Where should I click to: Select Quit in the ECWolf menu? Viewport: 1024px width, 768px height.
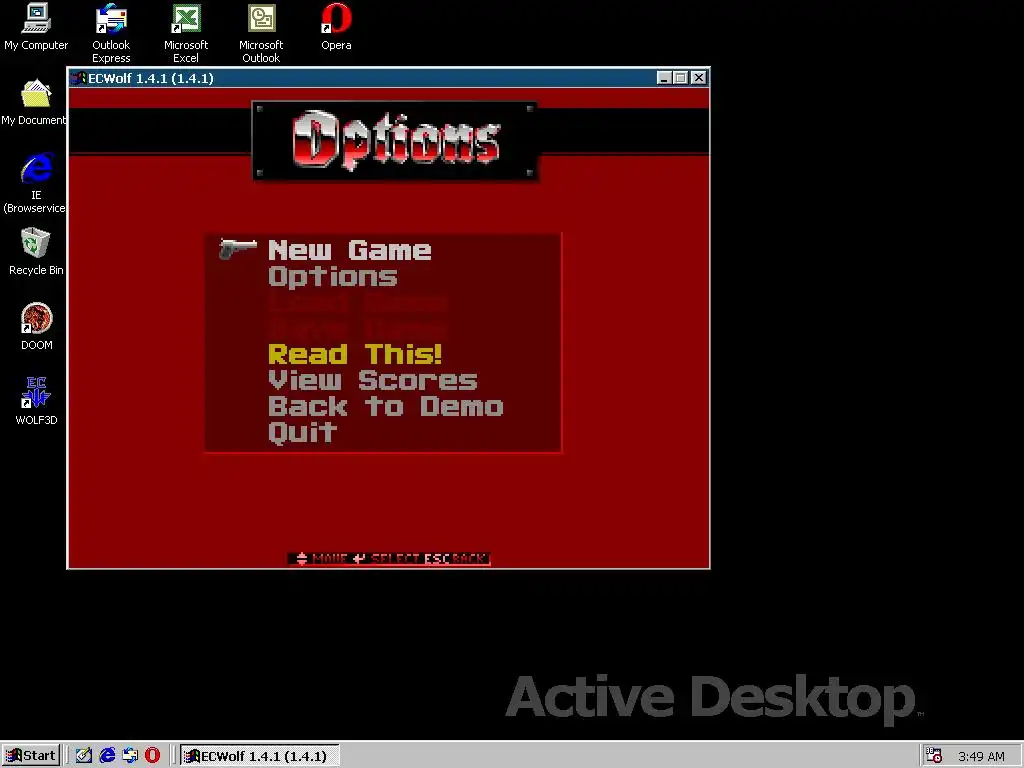click(x=302, y=433)
